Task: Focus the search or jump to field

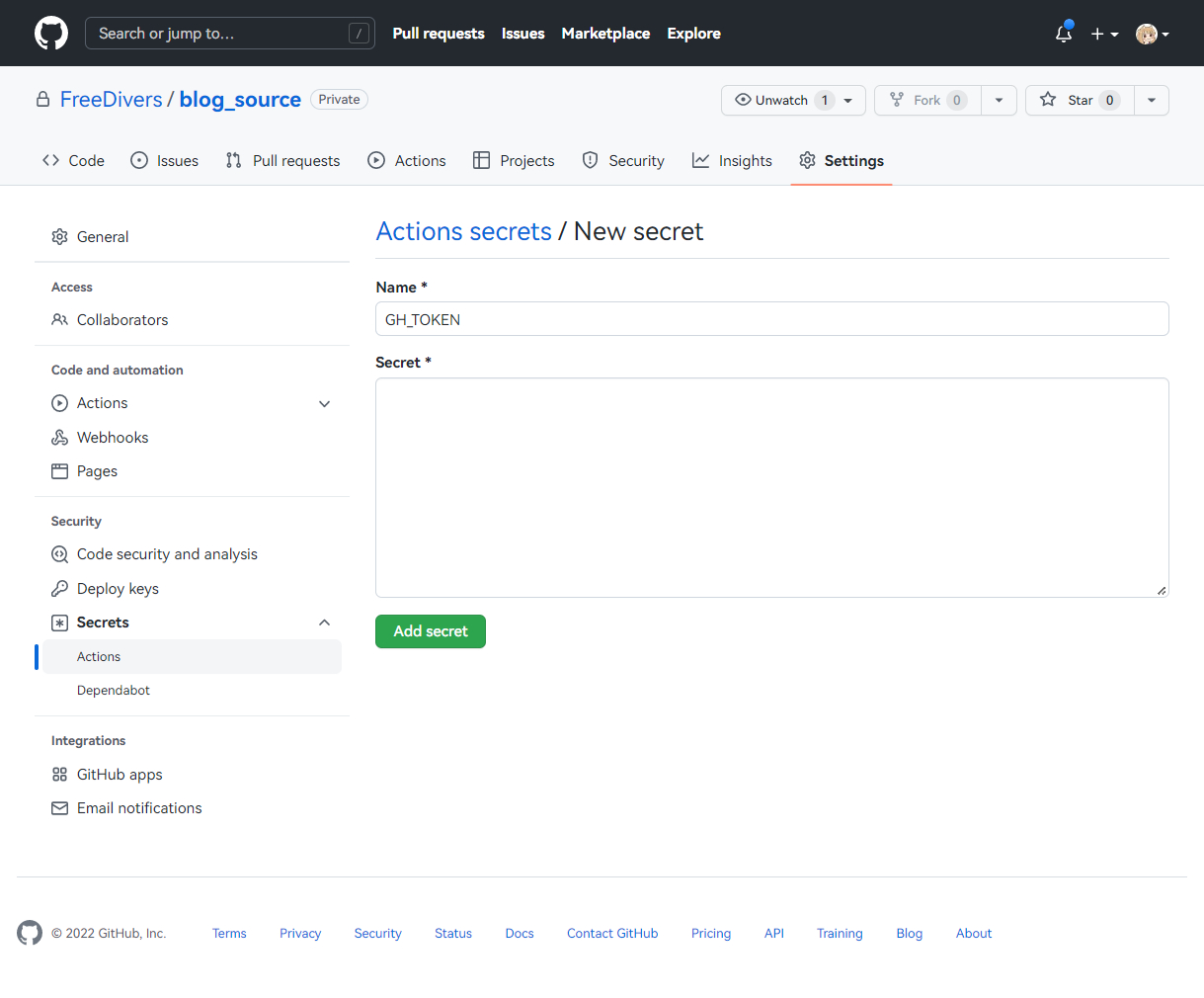Action: click(x=230, y=34)
